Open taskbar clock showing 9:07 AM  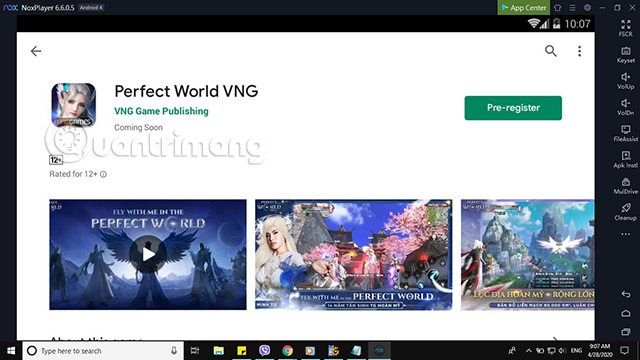[x=600, y=351]
